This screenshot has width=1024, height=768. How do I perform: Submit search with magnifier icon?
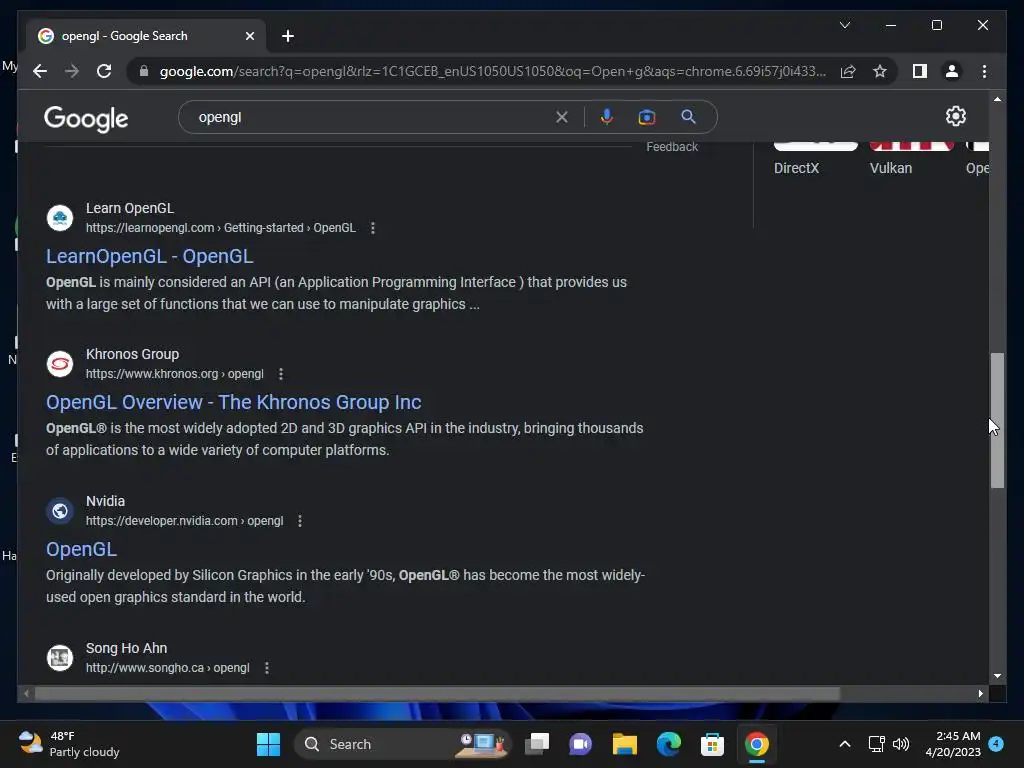(x=688, y=117)
